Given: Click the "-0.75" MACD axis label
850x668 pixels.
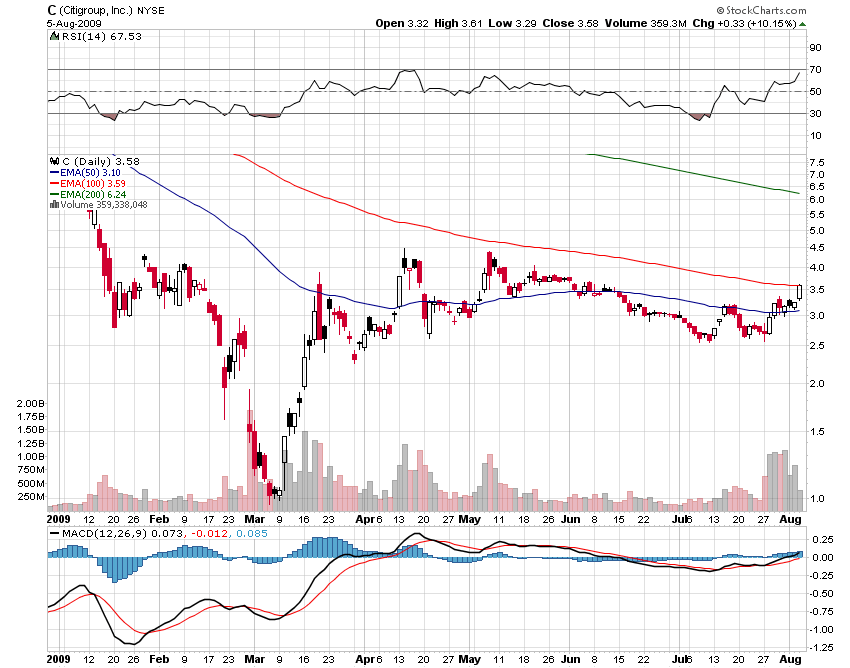Looking at the screenshot, I should [821, 612].
